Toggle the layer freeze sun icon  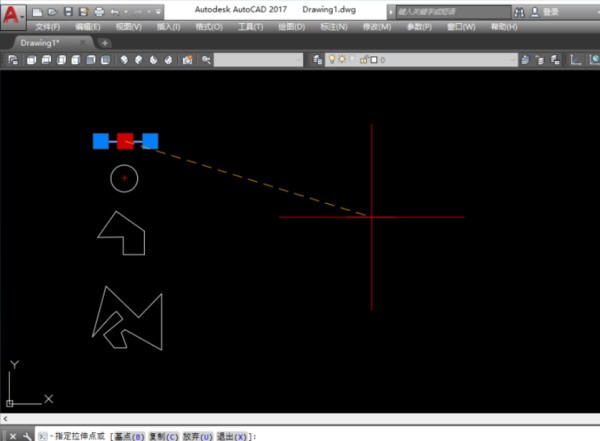click(x=341, y=60)
